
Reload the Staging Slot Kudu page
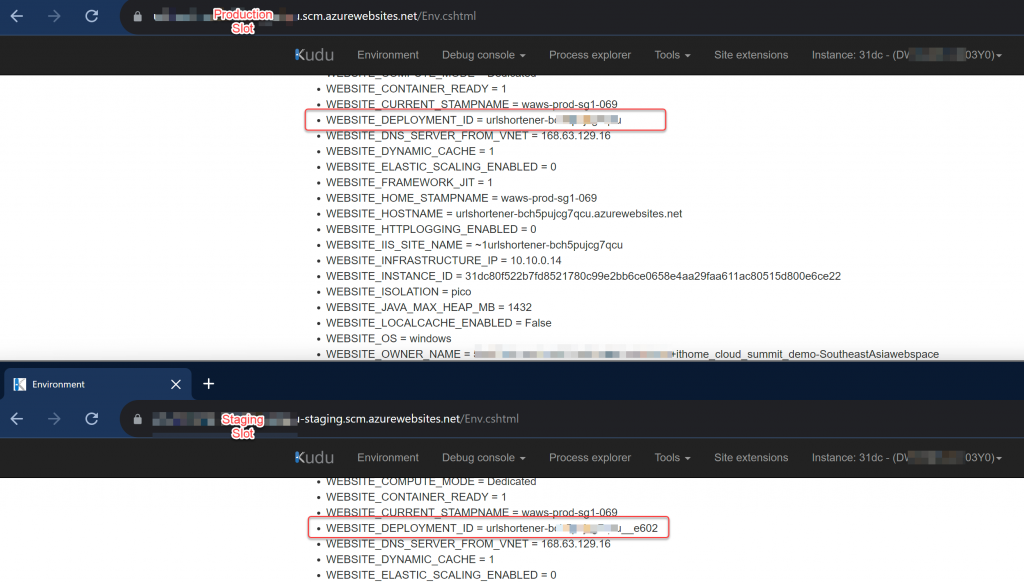91,419
